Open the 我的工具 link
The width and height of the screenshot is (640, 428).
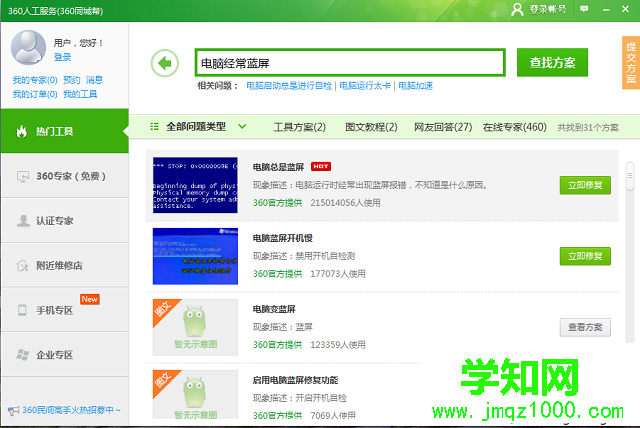(80, 94)
